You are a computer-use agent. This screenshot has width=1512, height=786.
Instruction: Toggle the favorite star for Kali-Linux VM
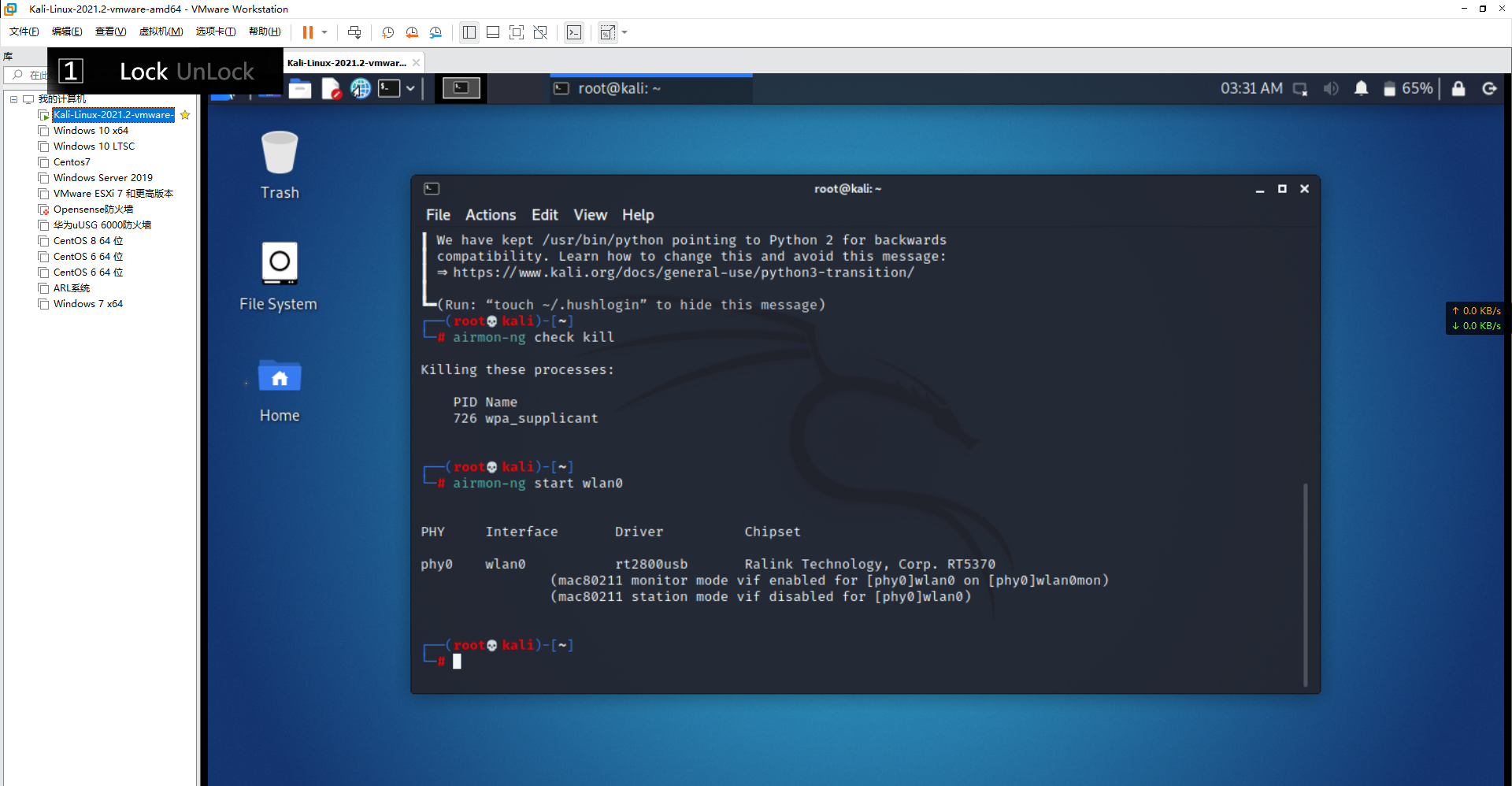point(185,115)
